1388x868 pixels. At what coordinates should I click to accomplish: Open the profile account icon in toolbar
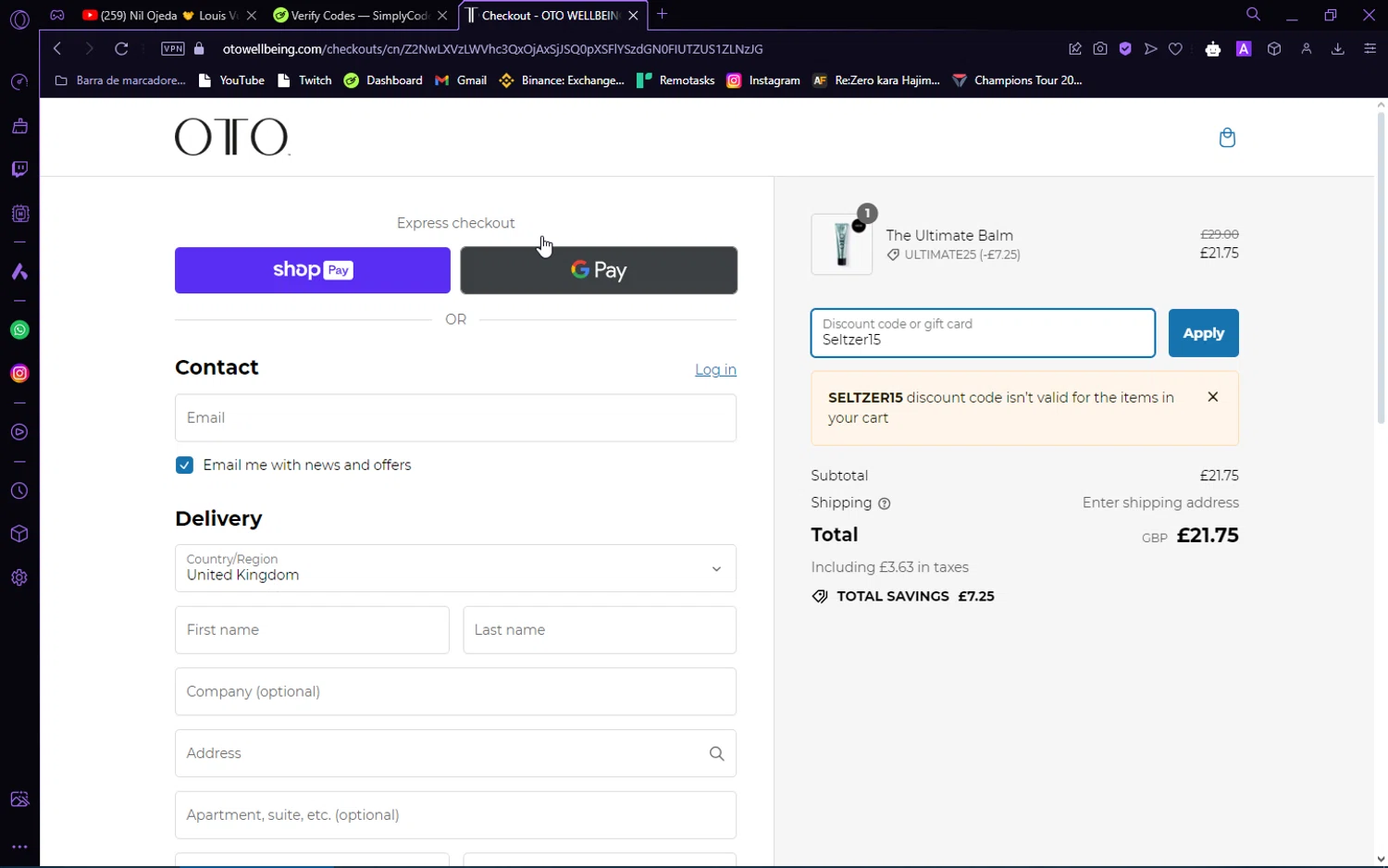click(x=1307, y=49)
